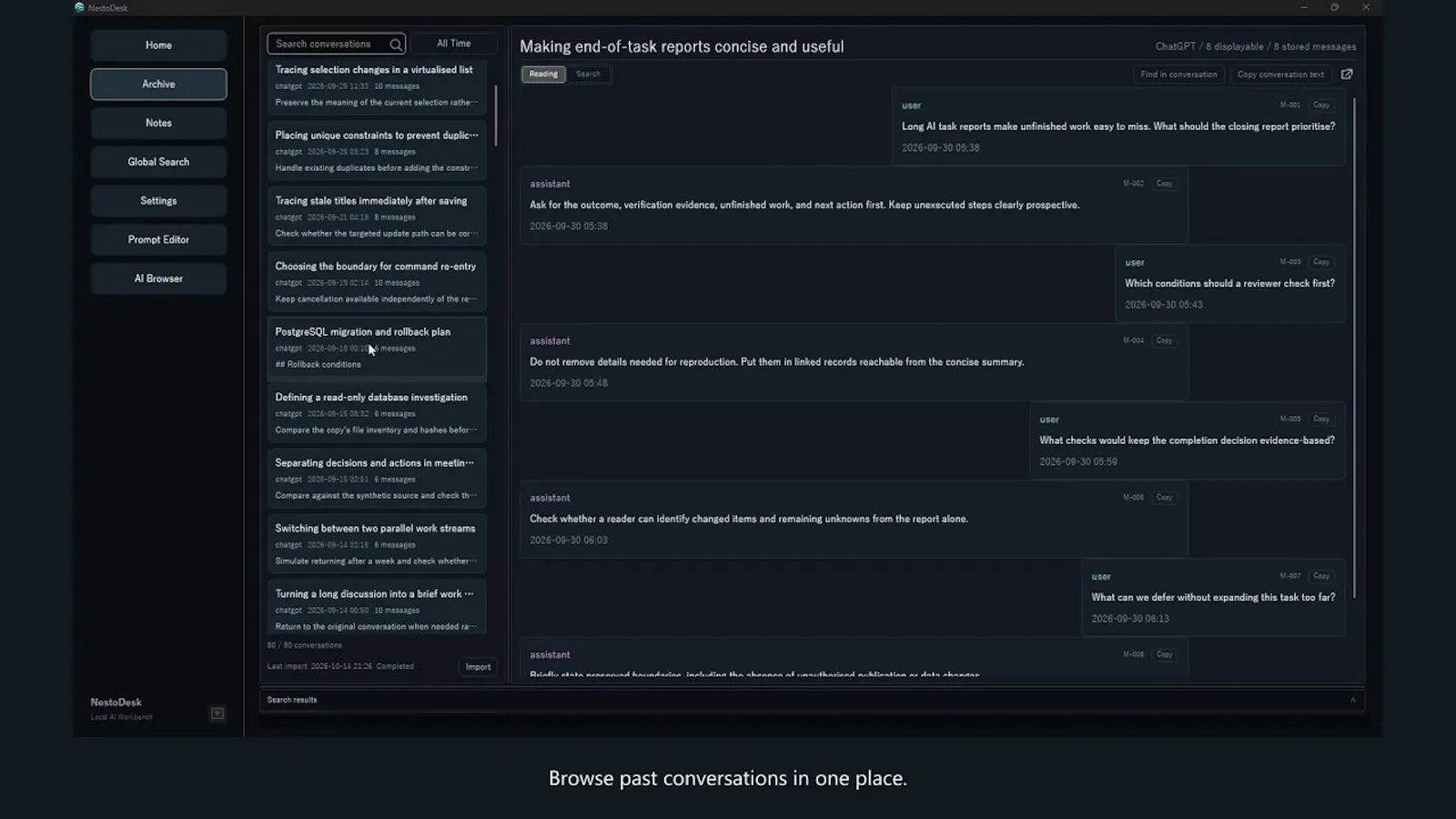Open 'PostgreSQL migration and rollback plan' conversation
Image resolution: width=1456 pixels, height=819 pixels.
(377, 349)
